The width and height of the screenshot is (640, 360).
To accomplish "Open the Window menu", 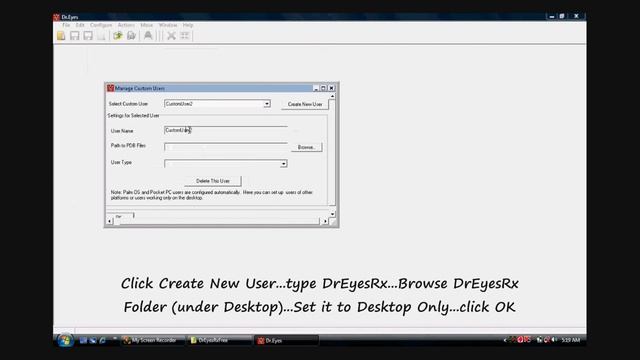I will (x=168, y=25).
